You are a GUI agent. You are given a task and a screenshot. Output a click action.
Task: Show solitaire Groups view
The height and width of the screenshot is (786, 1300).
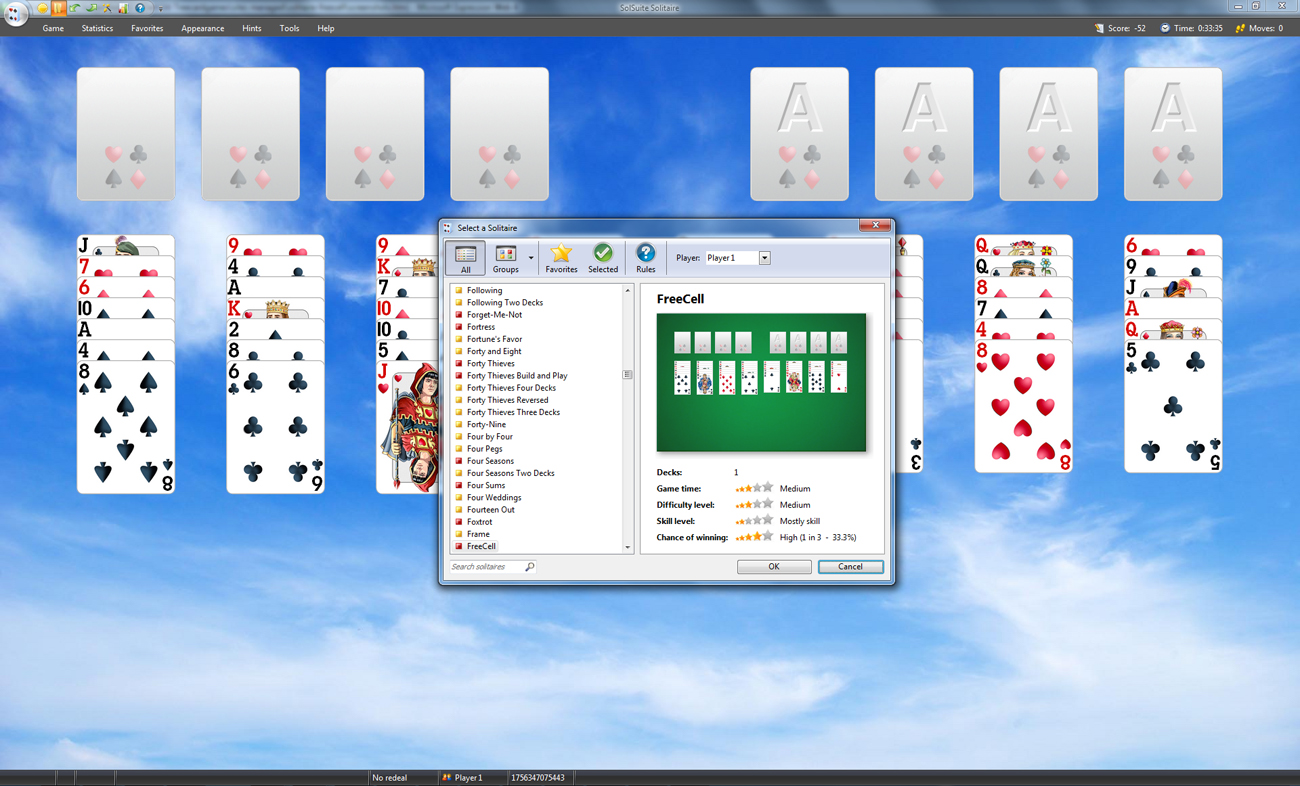pos(505,258)
